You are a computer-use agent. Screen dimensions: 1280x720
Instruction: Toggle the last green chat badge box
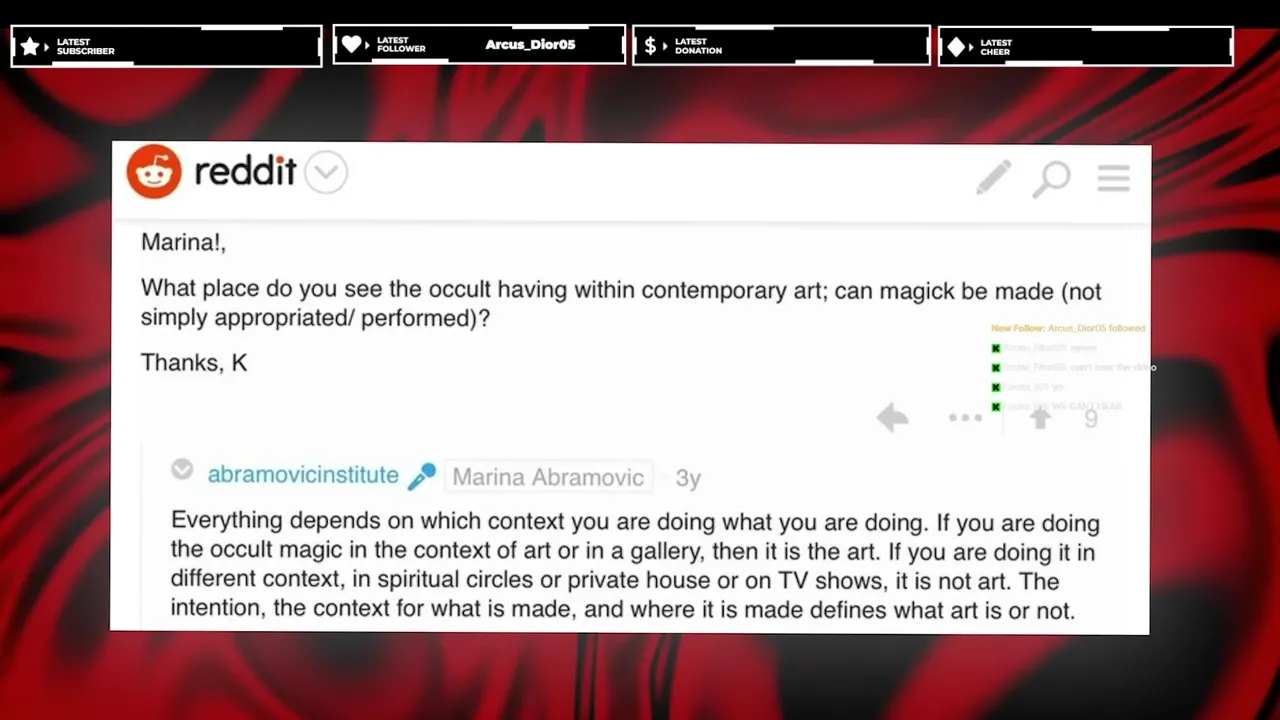tap(996, 406)
